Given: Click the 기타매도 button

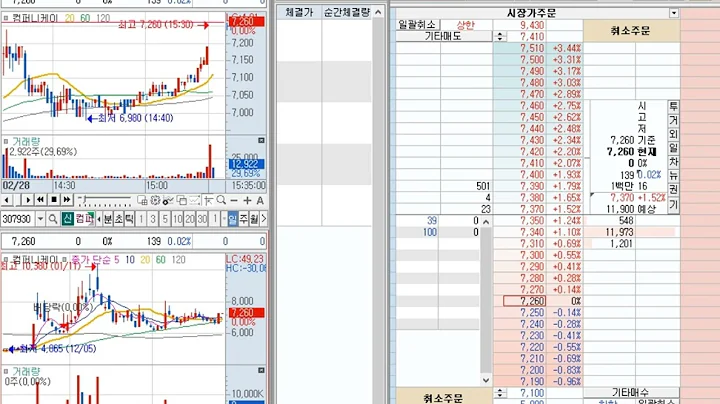Looking at the screenshot, I should 444,36.
